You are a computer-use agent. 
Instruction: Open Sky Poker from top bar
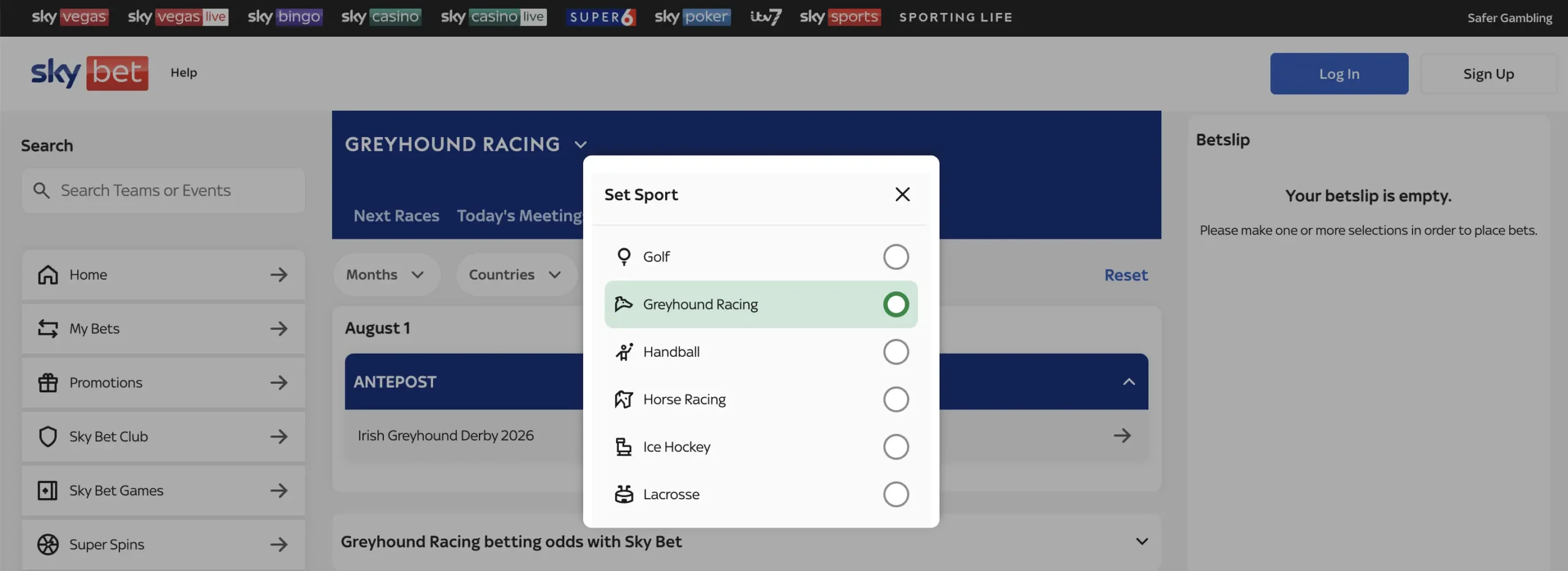tap(693, 17)
